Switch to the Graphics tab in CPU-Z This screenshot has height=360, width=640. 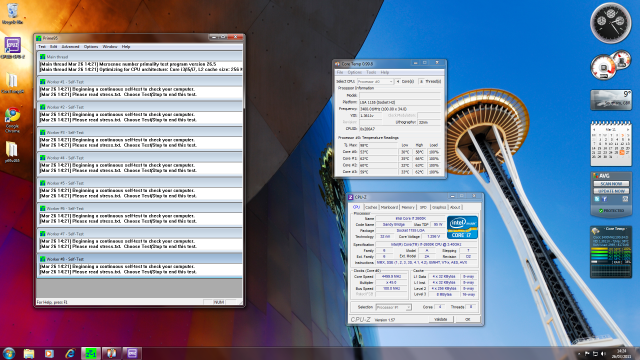point(439,207)
